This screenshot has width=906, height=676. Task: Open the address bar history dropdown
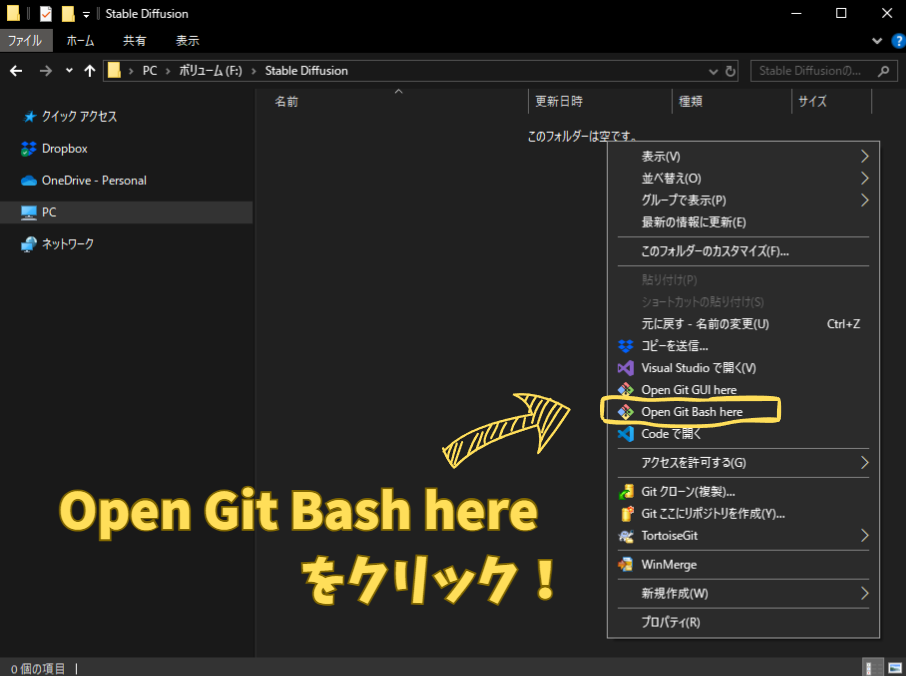click(713, 71)
